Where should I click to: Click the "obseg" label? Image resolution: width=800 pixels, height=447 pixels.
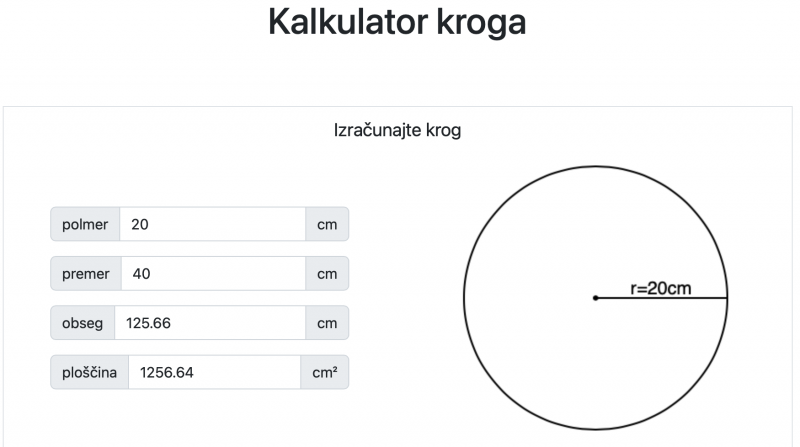click(83, 323)
